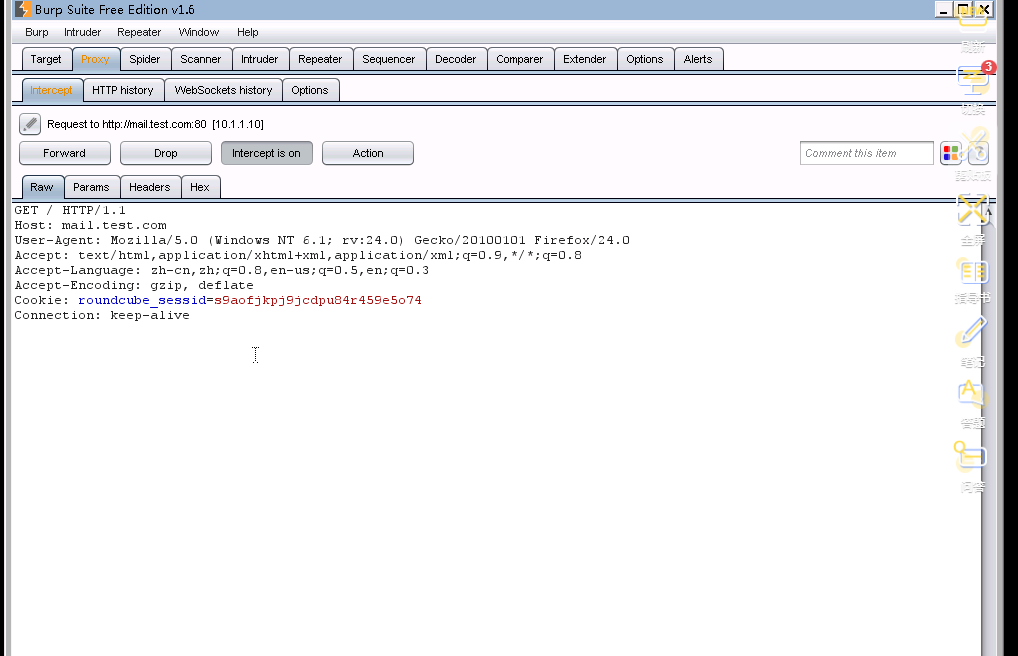Open the WebSockets history sub-tab
This screenshot has height=656, width=1018.
pyautogui.click(x=223, y=90)
